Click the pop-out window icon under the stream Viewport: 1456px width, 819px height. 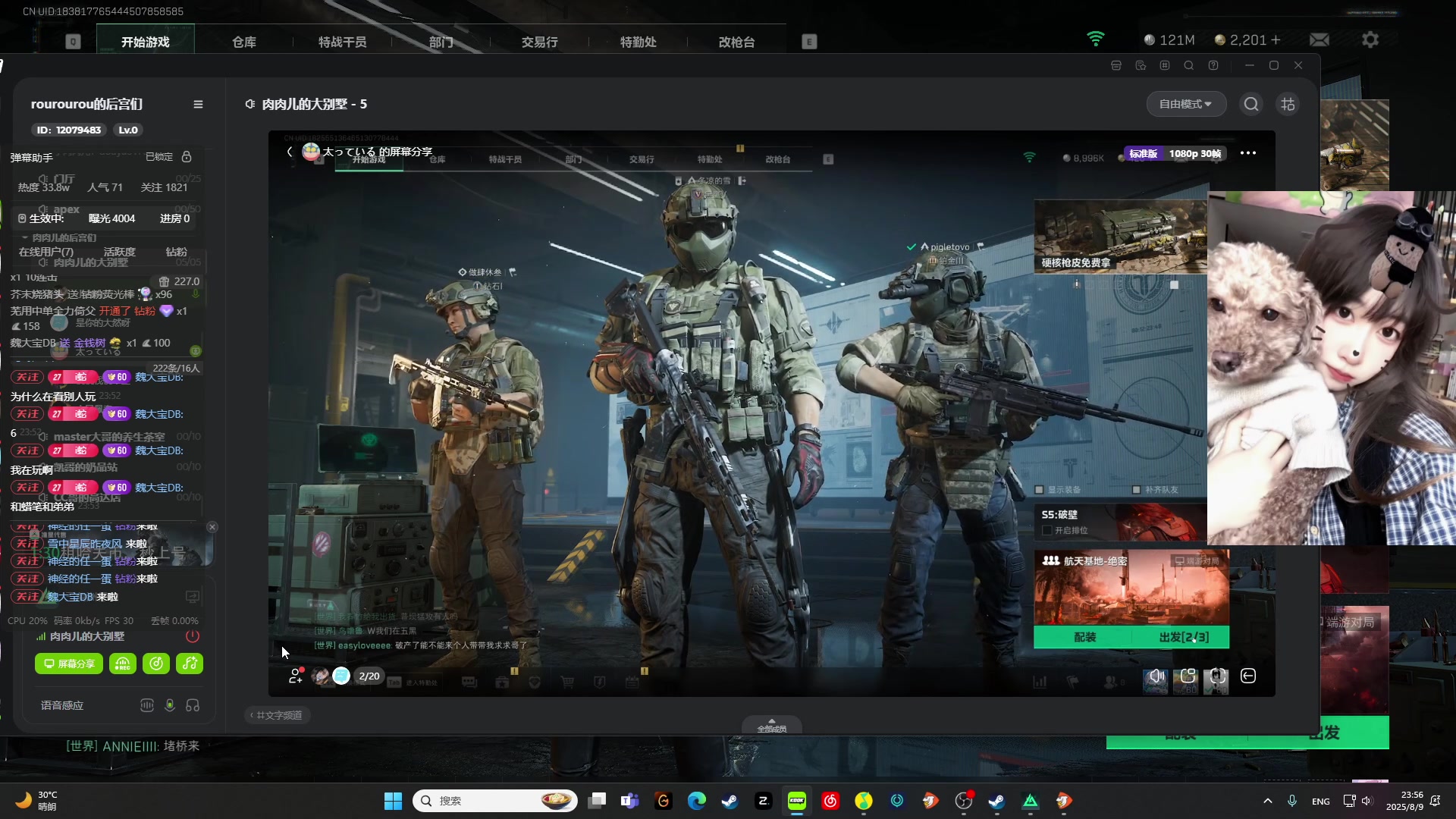click(1187, 676)
